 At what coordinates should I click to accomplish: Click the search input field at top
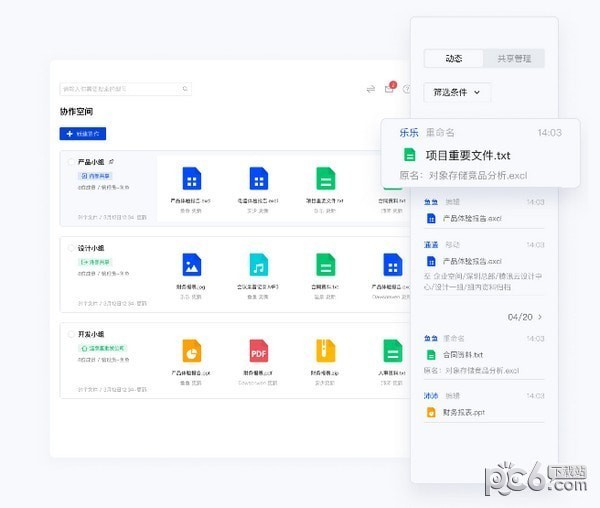coord(120,89)
